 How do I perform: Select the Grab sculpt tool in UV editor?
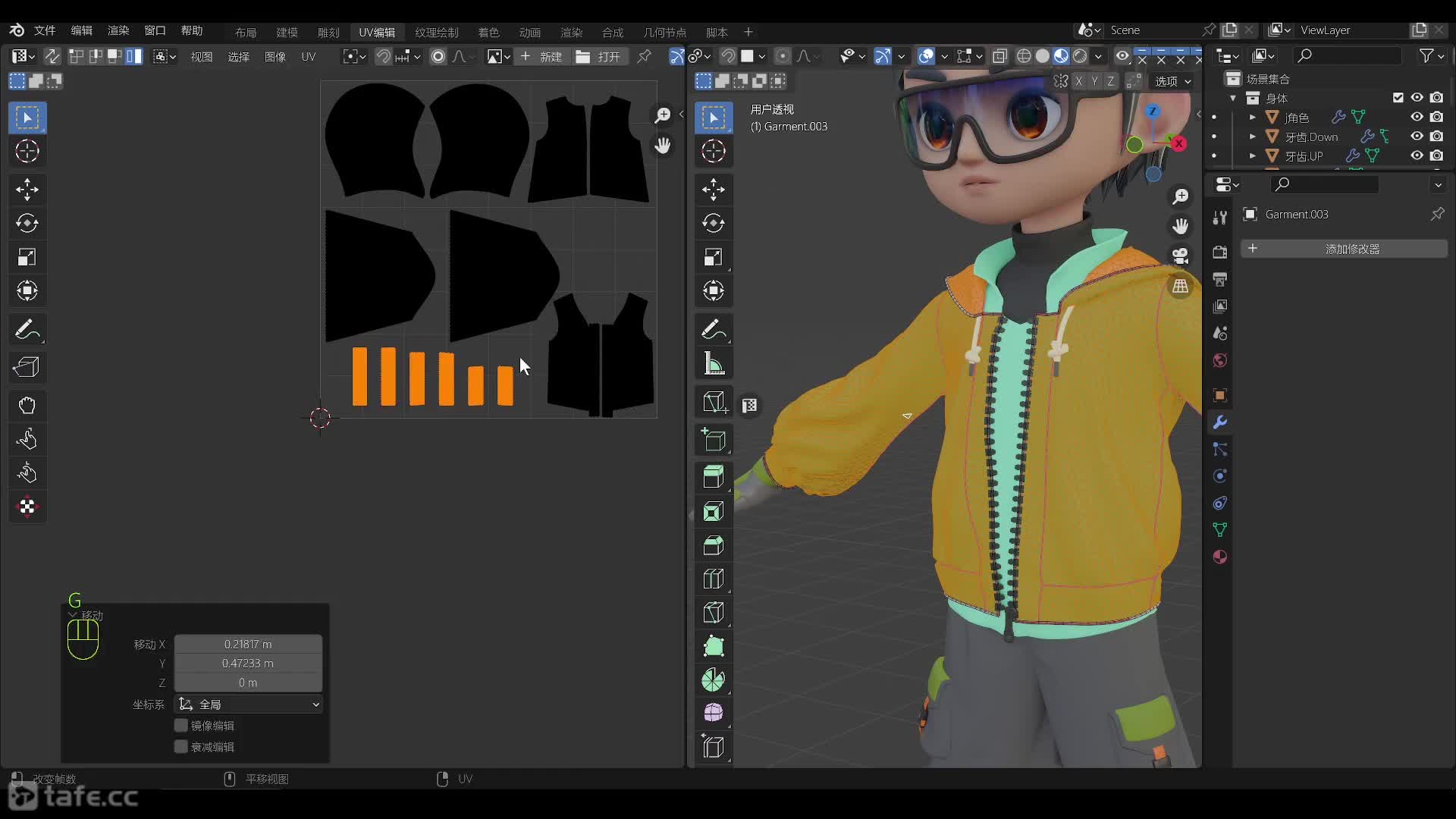coord(27,406)
